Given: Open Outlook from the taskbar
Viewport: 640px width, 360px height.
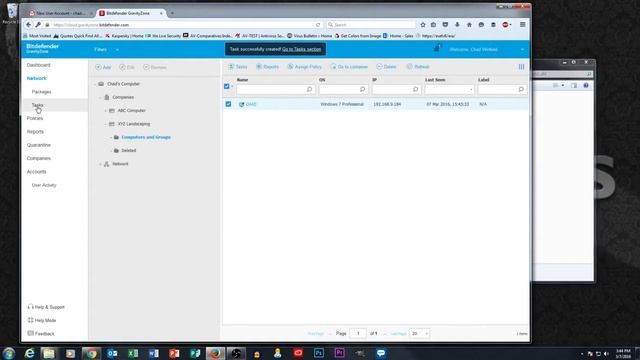Looking at the screenshot, I should point(112,353).
